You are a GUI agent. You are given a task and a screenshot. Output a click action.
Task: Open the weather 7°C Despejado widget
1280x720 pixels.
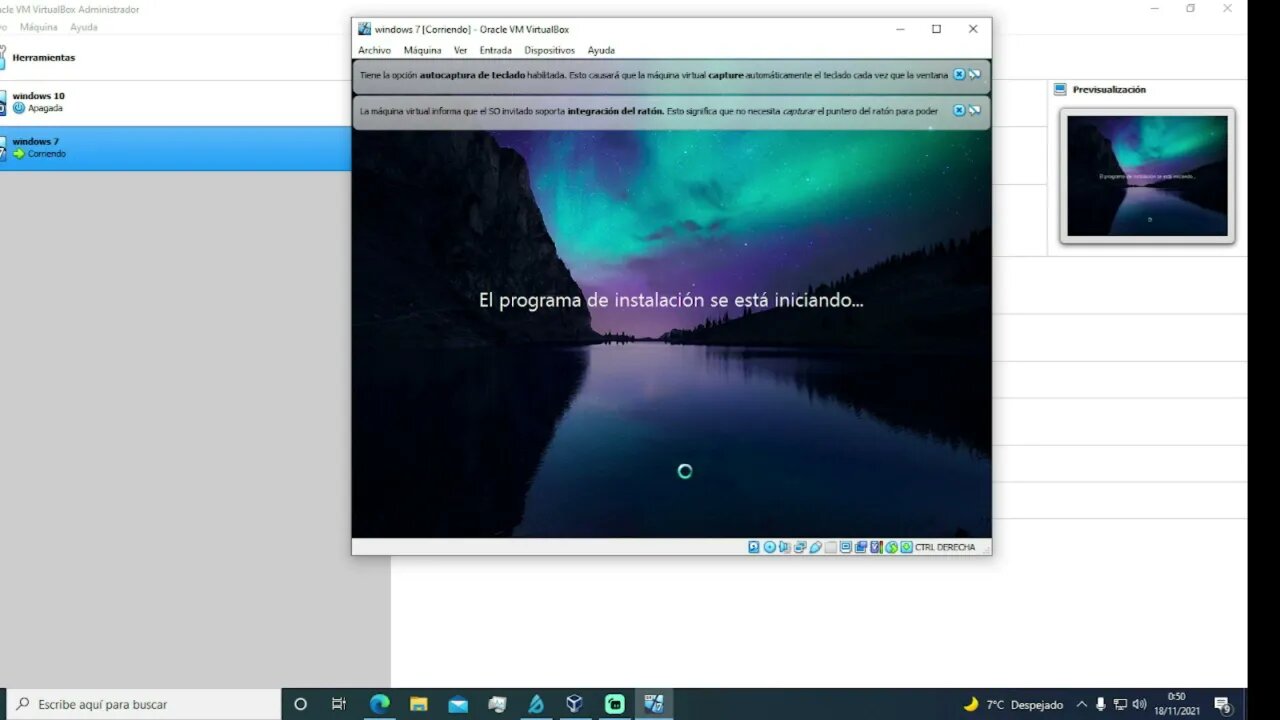[x=1013, y=704]
